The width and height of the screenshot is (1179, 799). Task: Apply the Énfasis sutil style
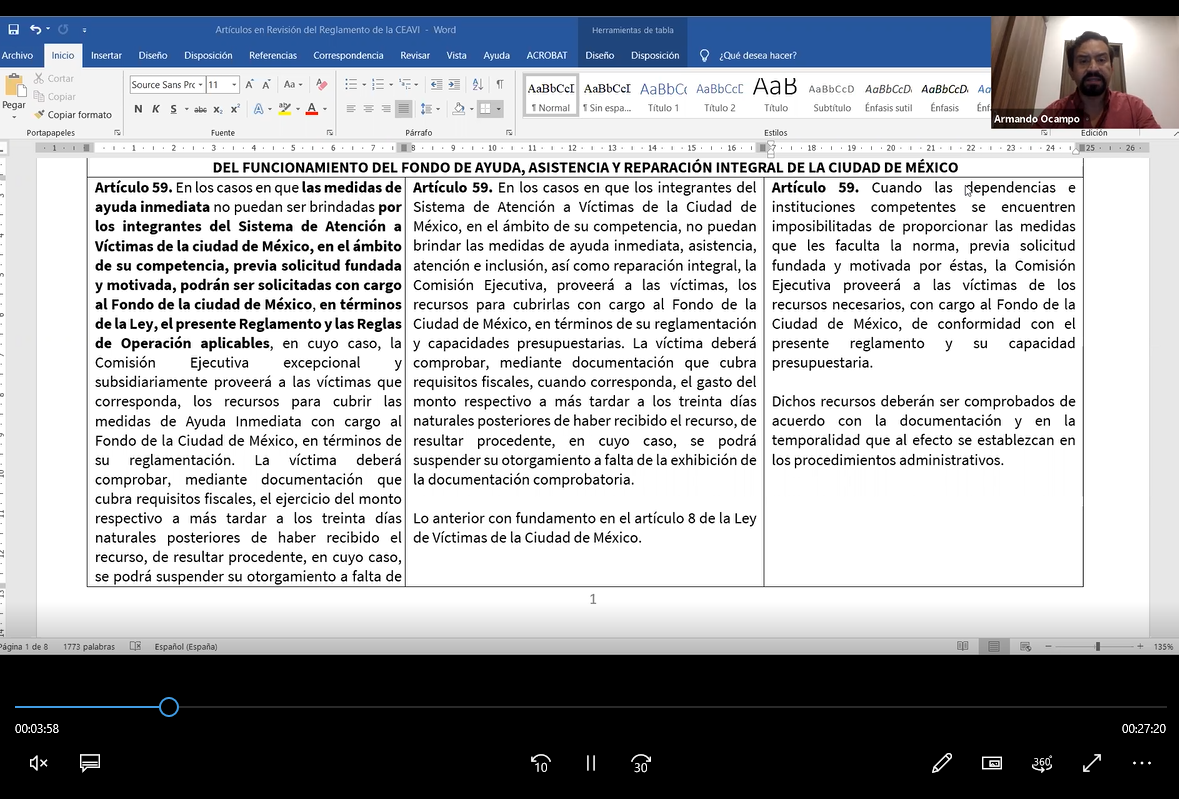click(x=888, y=96)
